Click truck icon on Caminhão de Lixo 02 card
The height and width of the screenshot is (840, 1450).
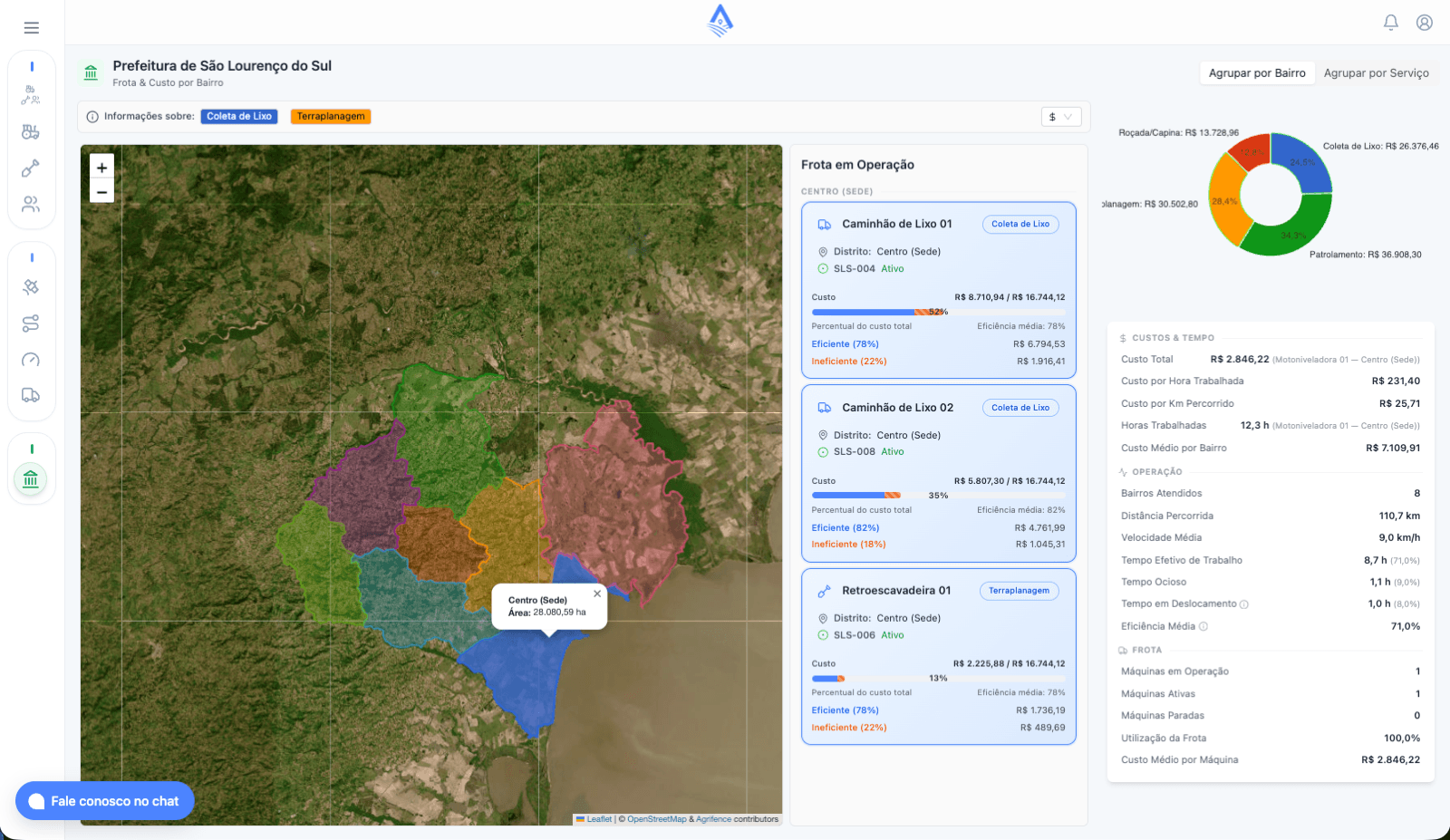pos(825,408)
